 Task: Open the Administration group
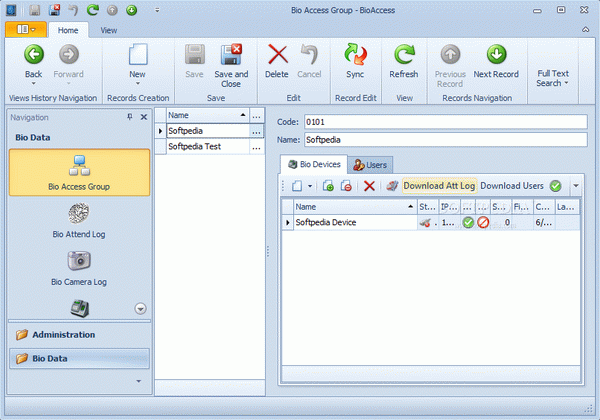[79, 335]
